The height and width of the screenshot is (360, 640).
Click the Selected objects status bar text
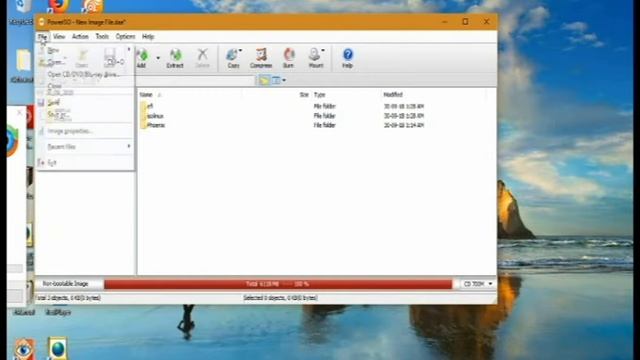point(280,298)
